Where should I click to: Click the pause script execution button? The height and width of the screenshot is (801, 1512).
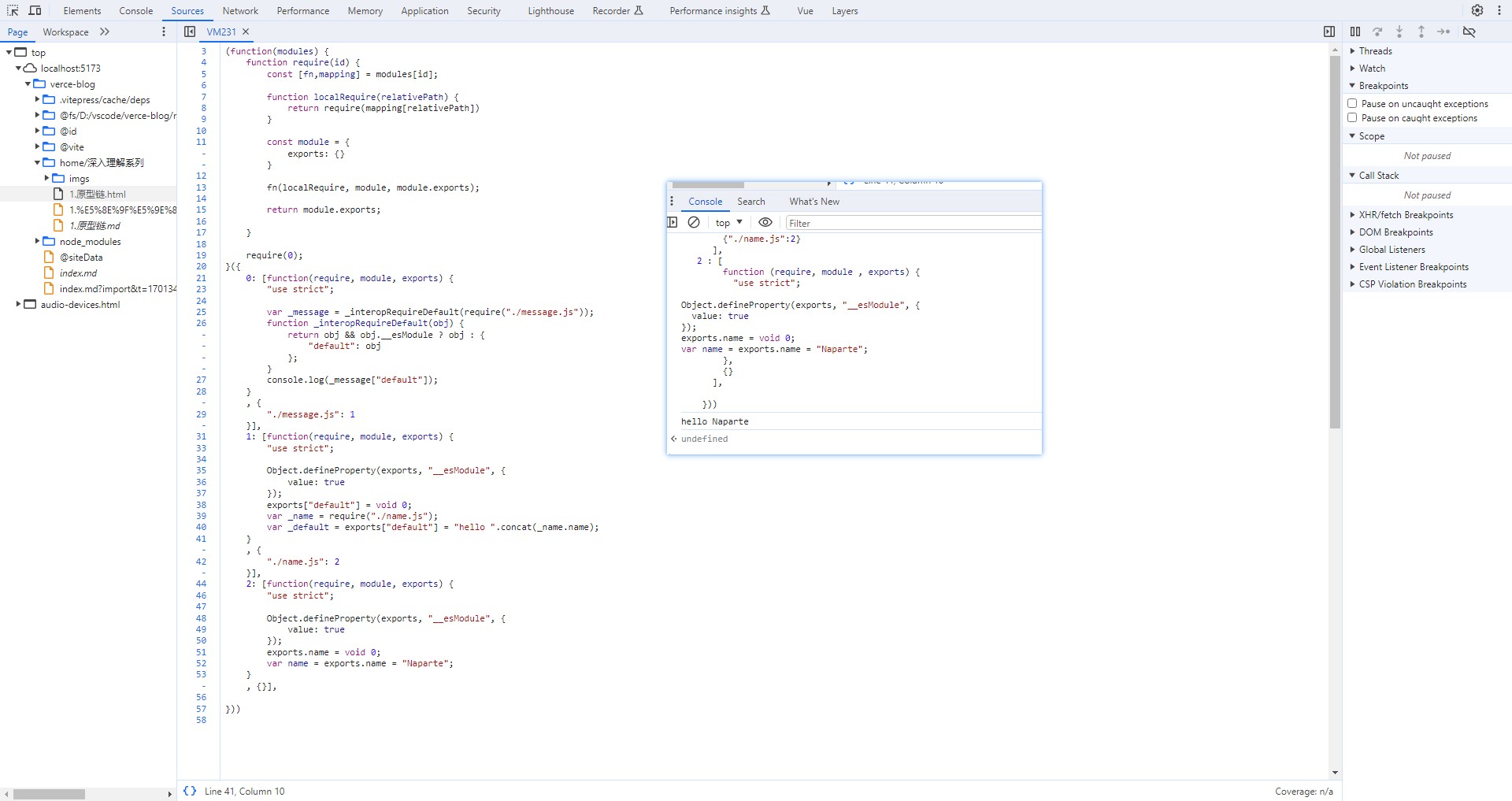pos(1355,32)
